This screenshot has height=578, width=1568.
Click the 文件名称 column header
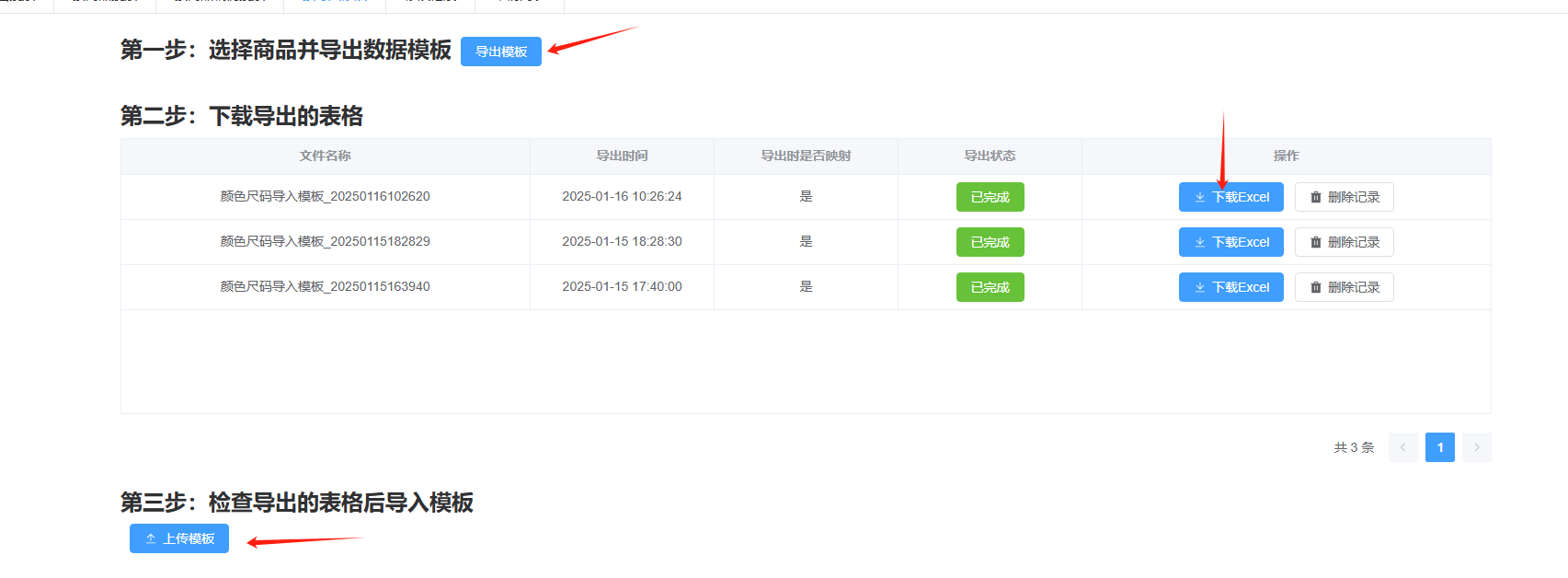tap(325, 156)
